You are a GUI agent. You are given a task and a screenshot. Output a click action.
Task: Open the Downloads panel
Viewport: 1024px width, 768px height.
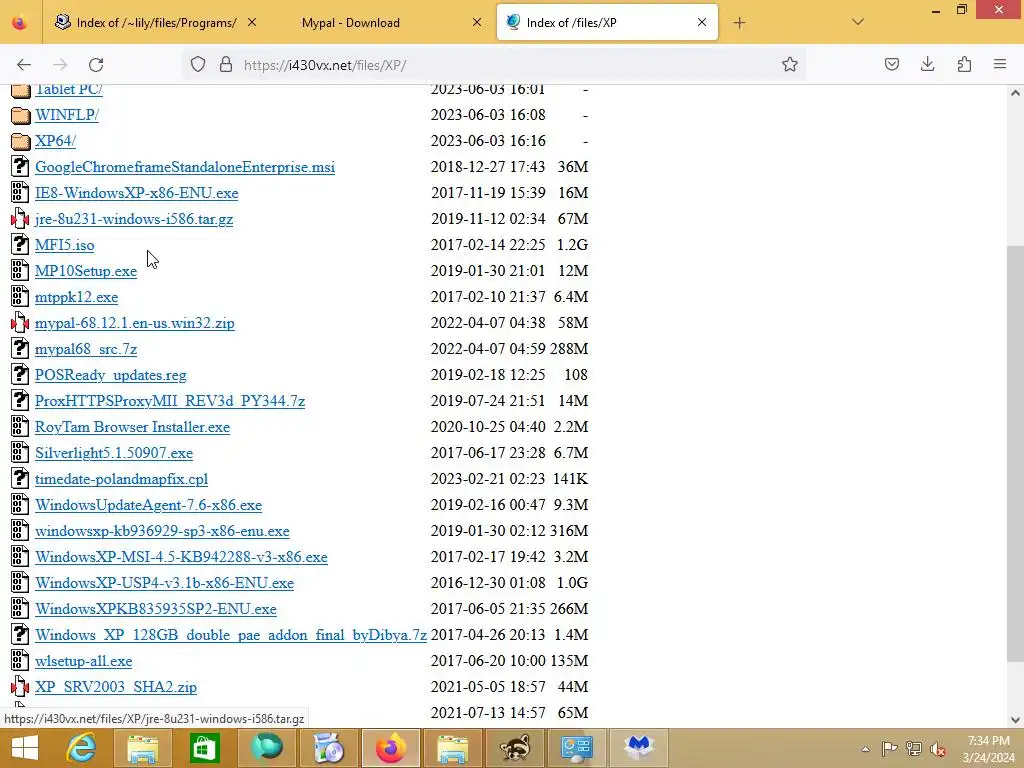pos(927,64)
